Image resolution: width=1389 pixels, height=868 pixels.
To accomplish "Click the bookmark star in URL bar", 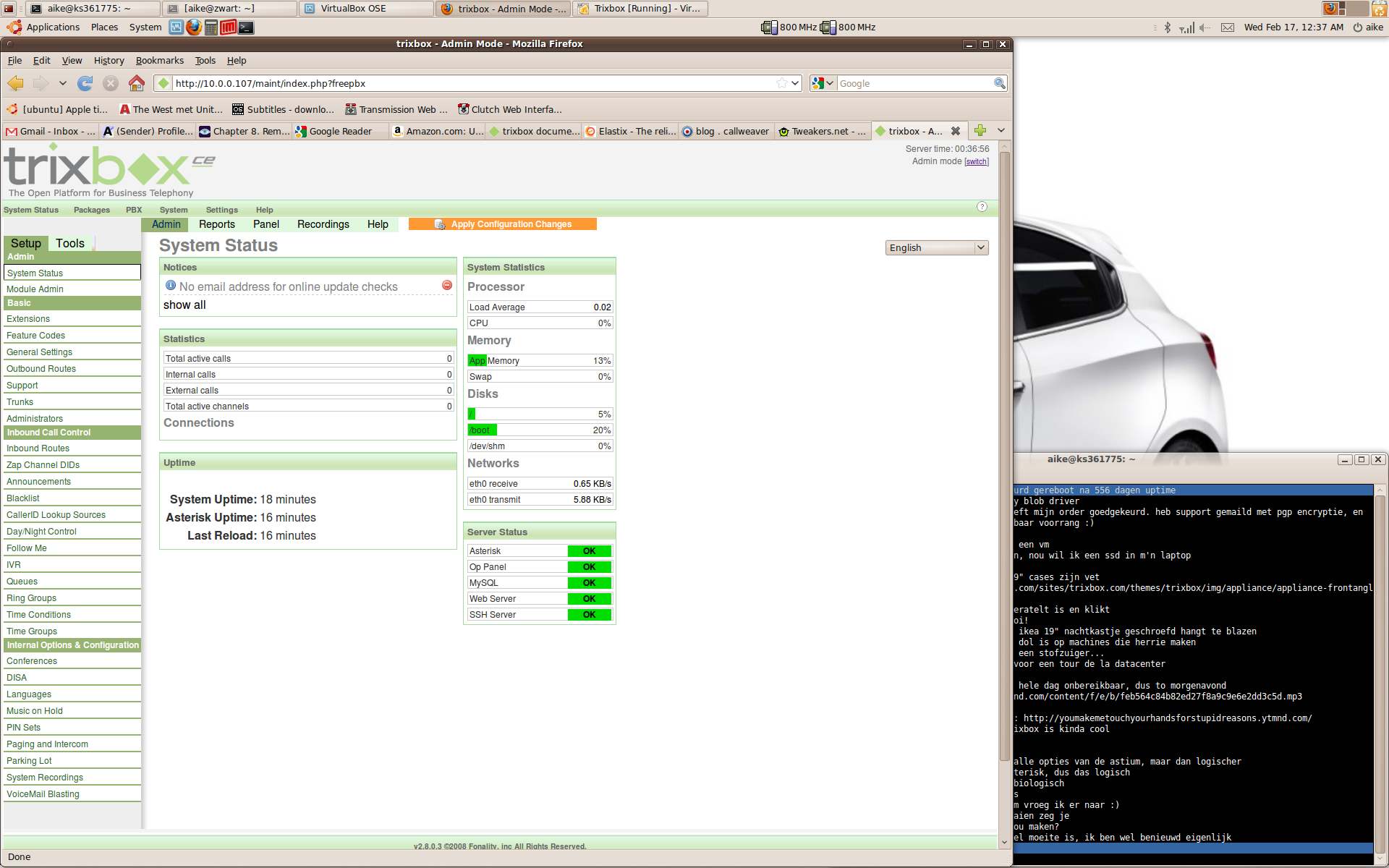I will pyautogui.click(x=781, y=83).
